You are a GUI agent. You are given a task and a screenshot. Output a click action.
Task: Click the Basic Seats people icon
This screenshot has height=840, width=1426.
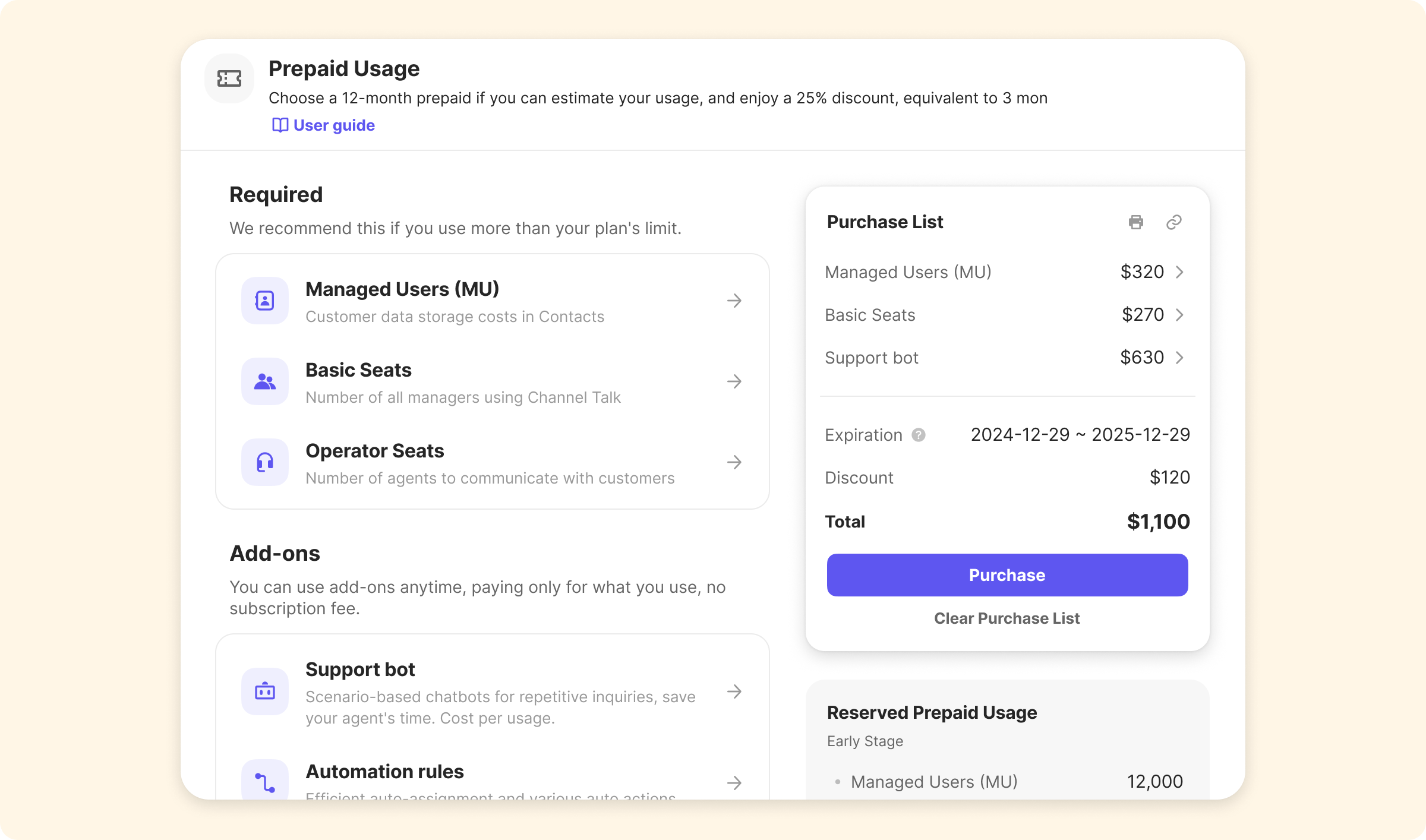point(265,381)
